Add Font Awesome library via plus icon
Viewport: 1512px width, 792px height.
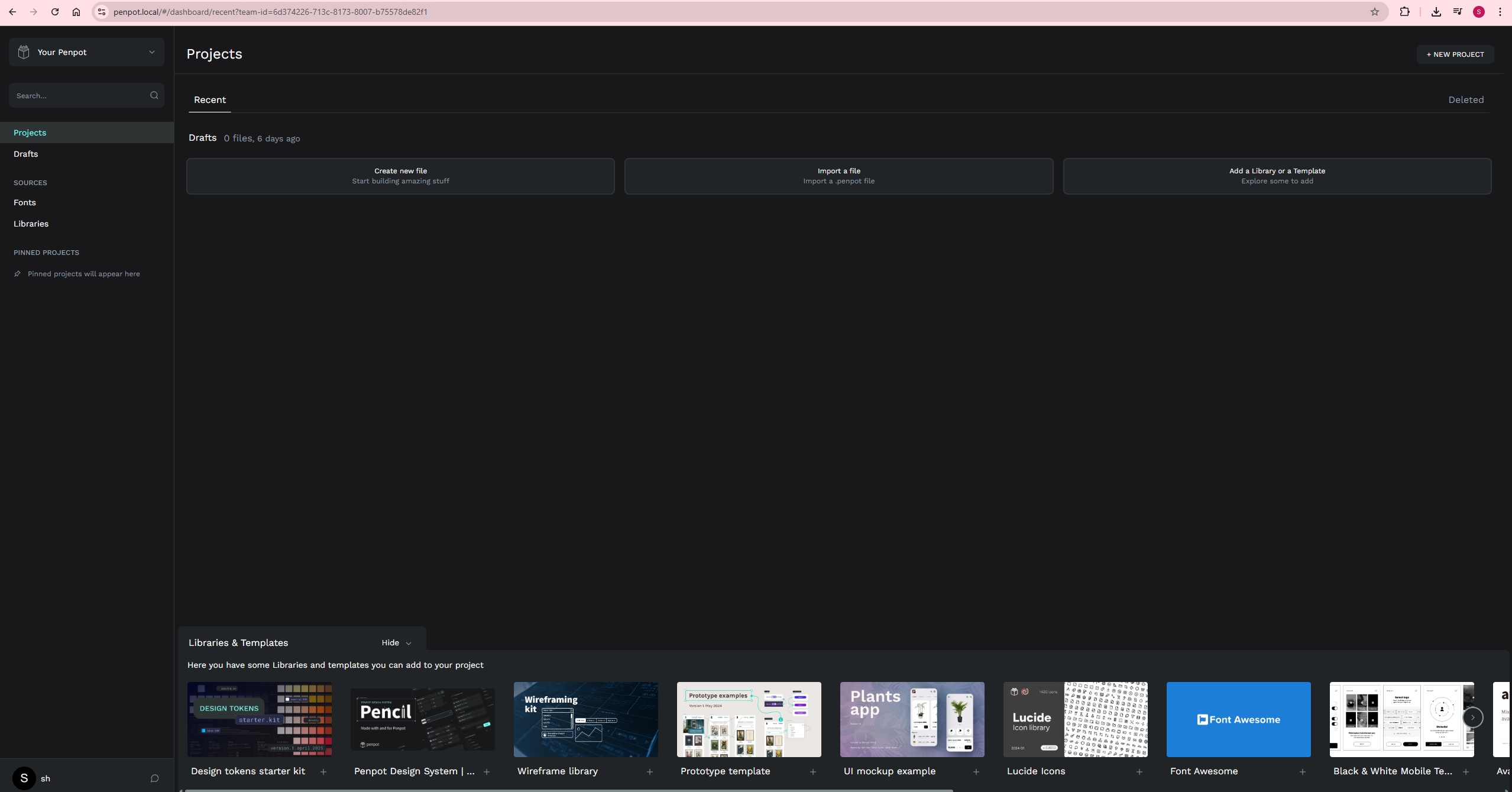tap(1303, 772)
